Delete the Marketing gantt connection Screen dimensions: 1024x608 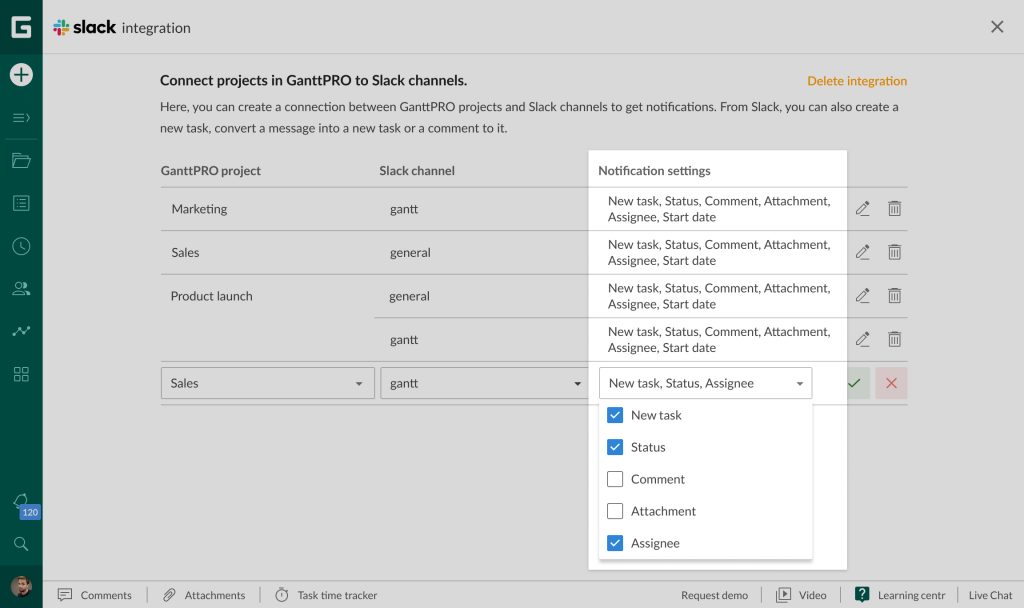[895, 208]
